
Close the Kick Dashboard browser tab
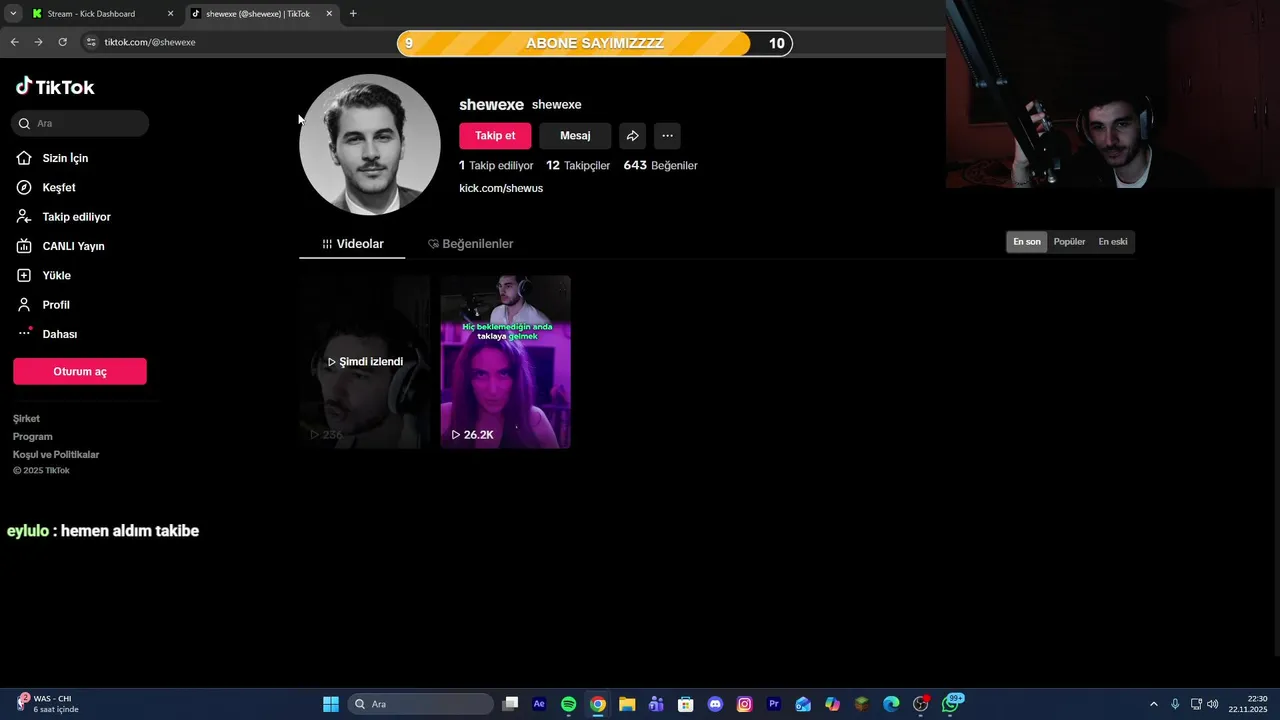coord(170,14)
